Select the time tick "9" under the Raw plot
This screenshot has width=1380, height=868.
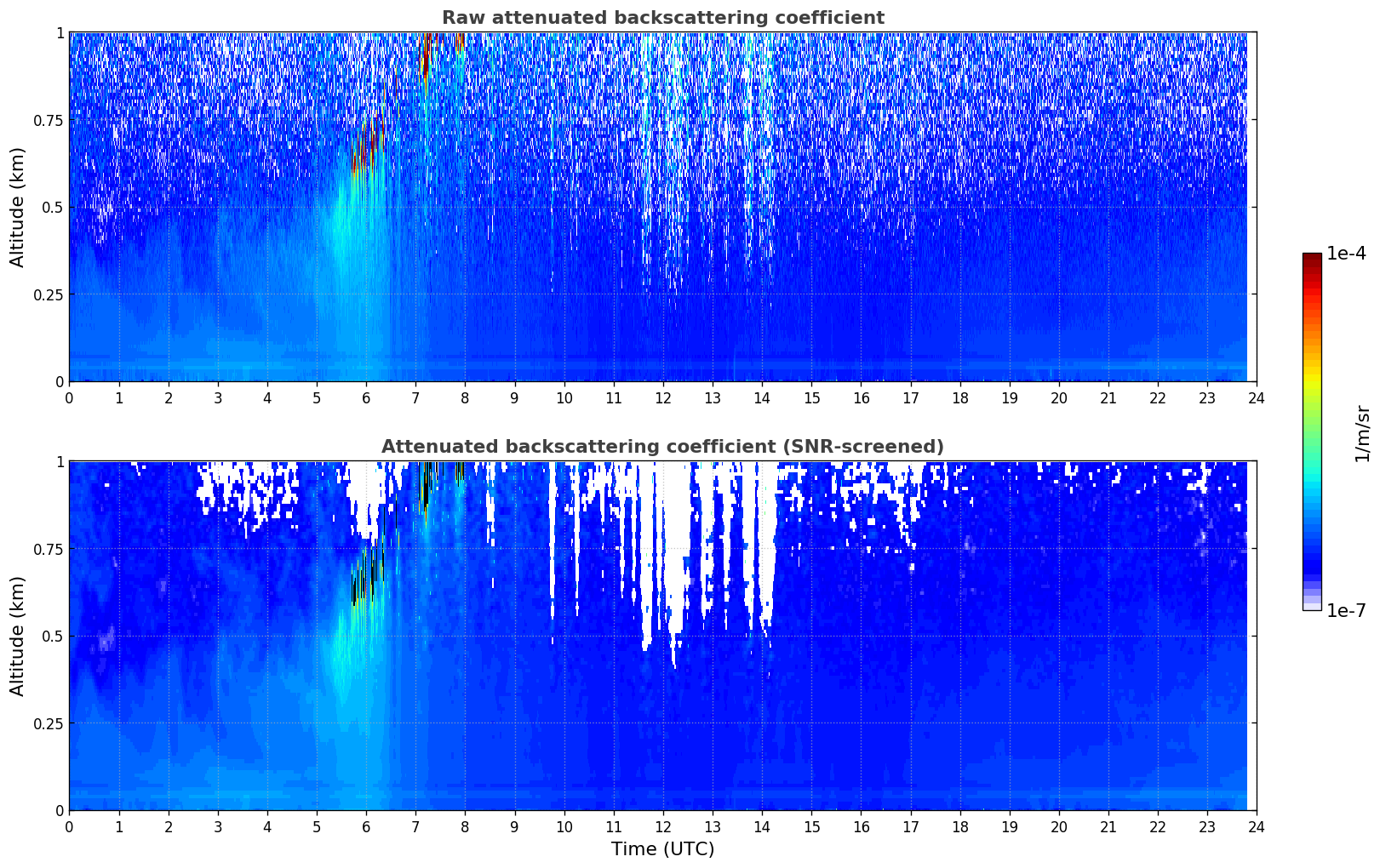(x=514, y=397)
